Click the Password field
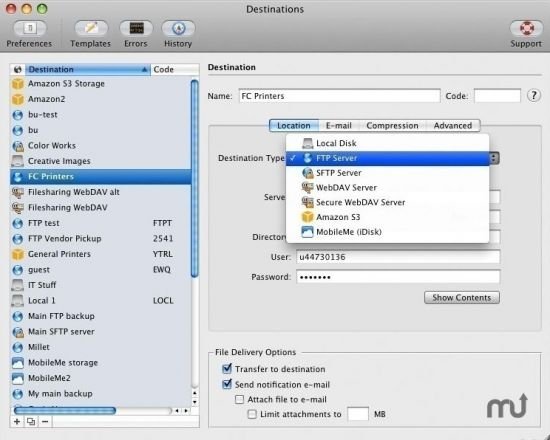Viewport: 550px width, 440px height. (398, 277)
